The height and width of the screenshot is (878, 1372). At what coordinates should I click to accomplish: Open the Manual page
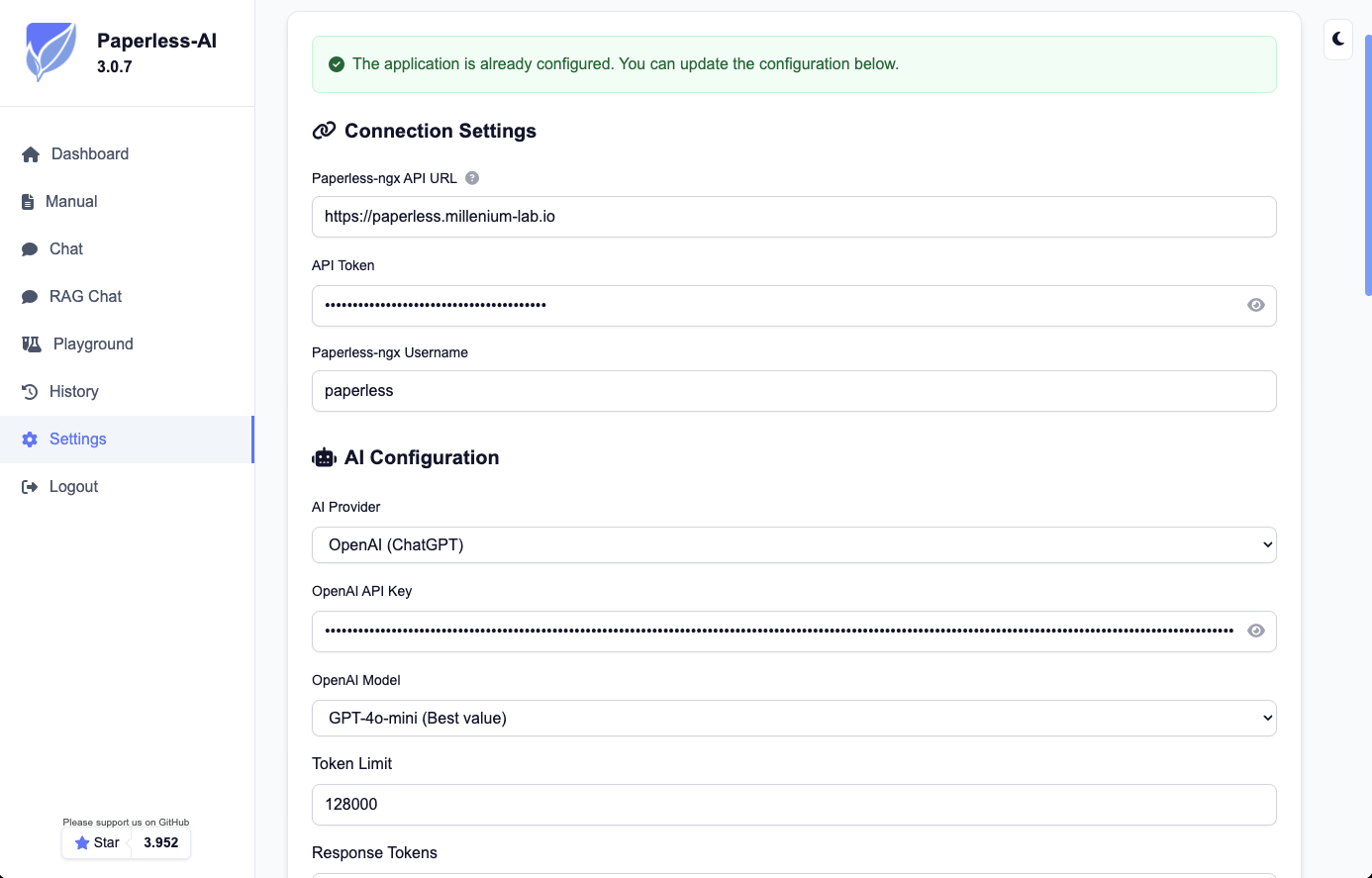(x=127, y=202)
